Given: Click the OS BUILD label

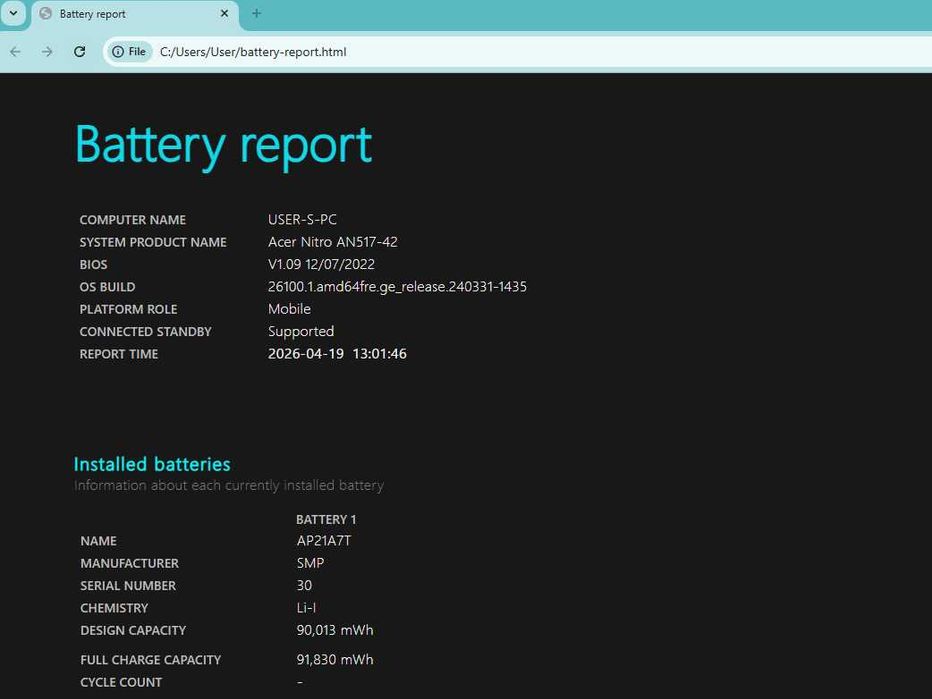Looking at the screenshot, I should pos(107,287).
